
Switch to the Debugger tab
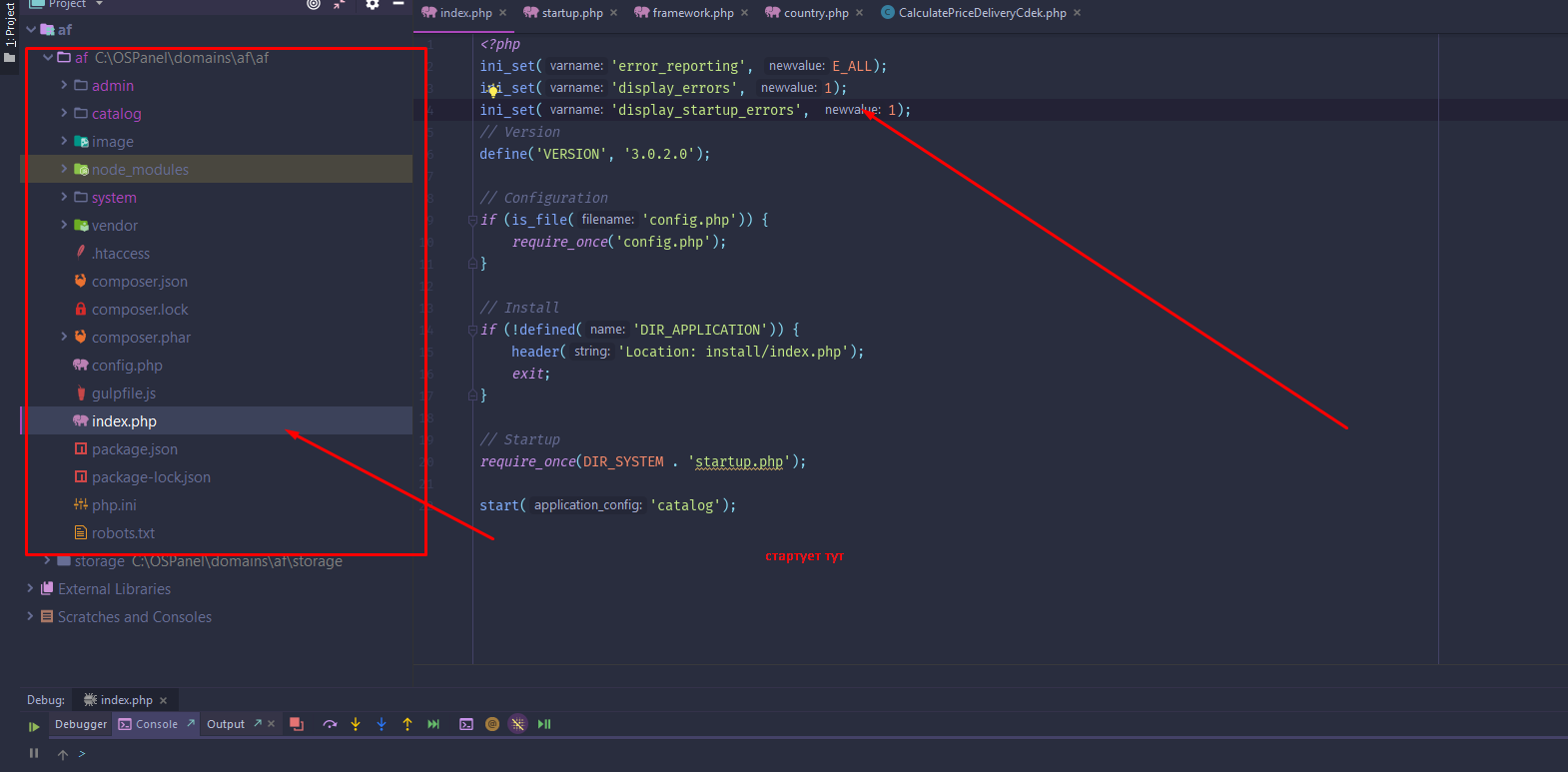(81, 724)
